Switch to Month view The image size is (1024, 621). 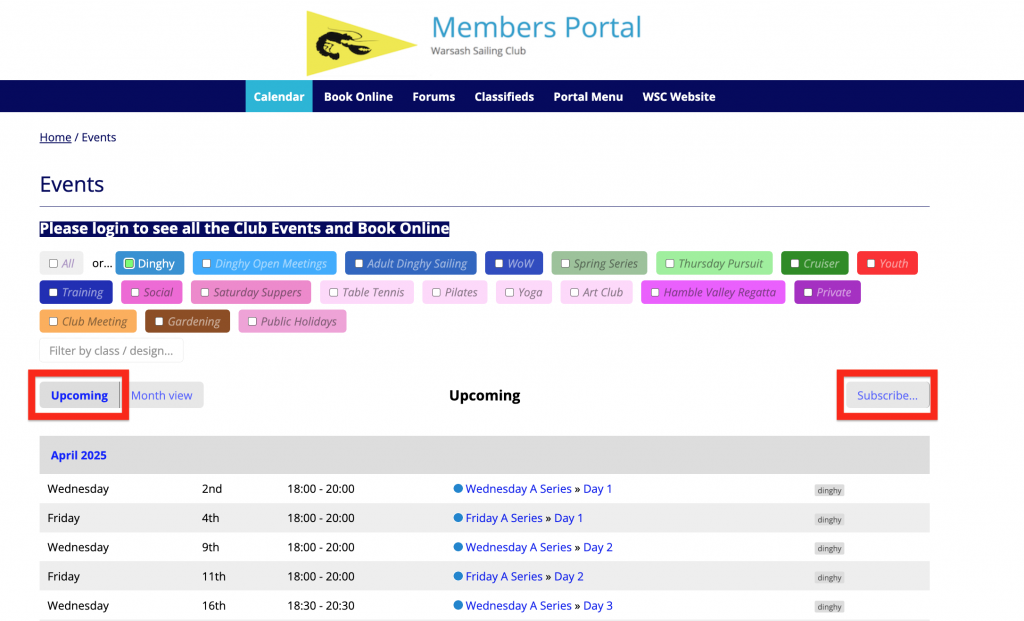click(162, 395)
